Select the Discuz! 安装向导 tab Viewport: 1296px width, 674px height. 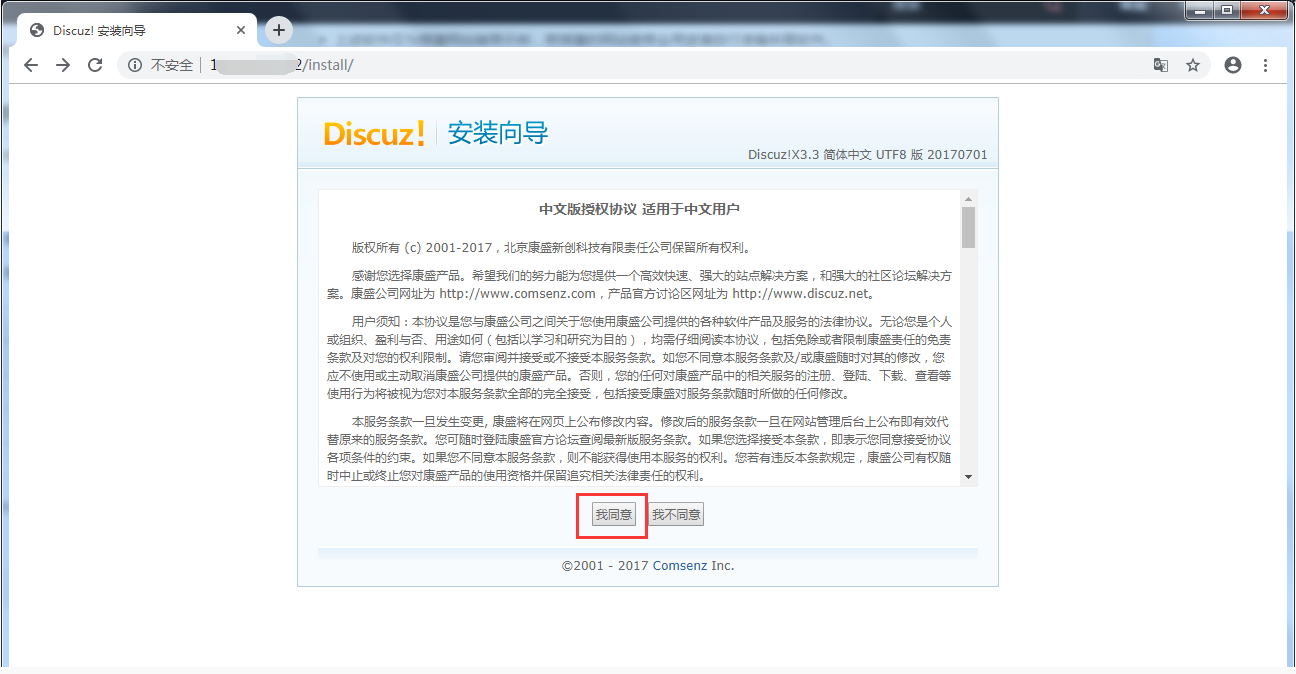click(x=130, y=30)
